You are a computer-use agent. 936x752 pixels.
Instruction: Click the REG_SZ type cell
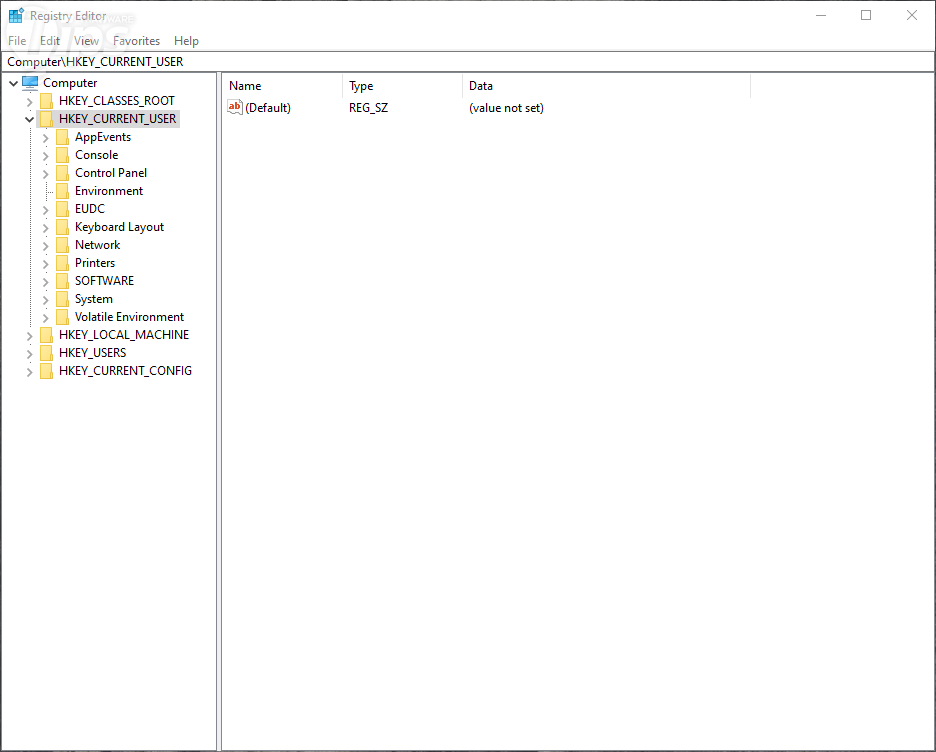coord(368,108)
